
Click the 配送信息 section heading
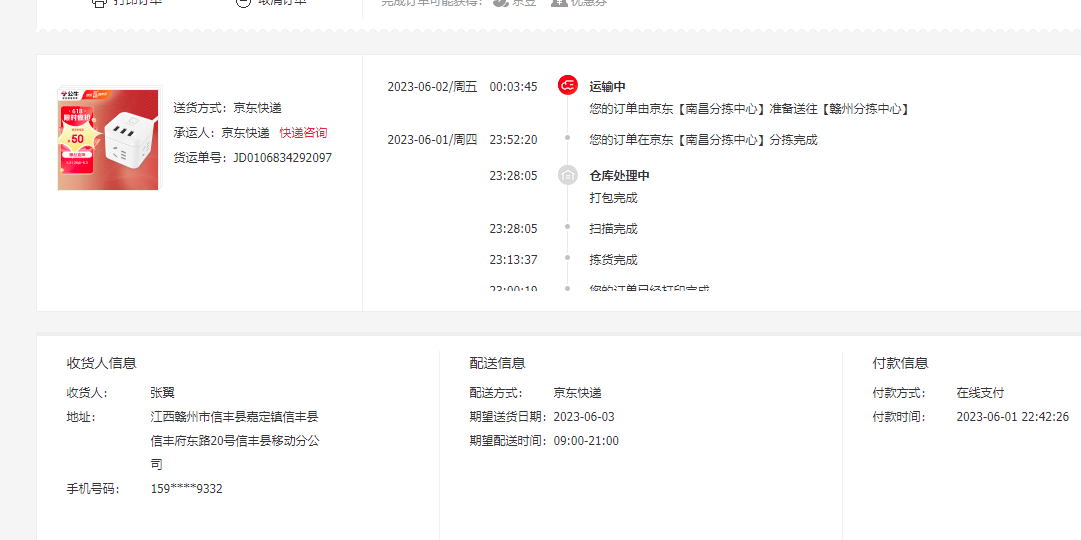point(498,363)
